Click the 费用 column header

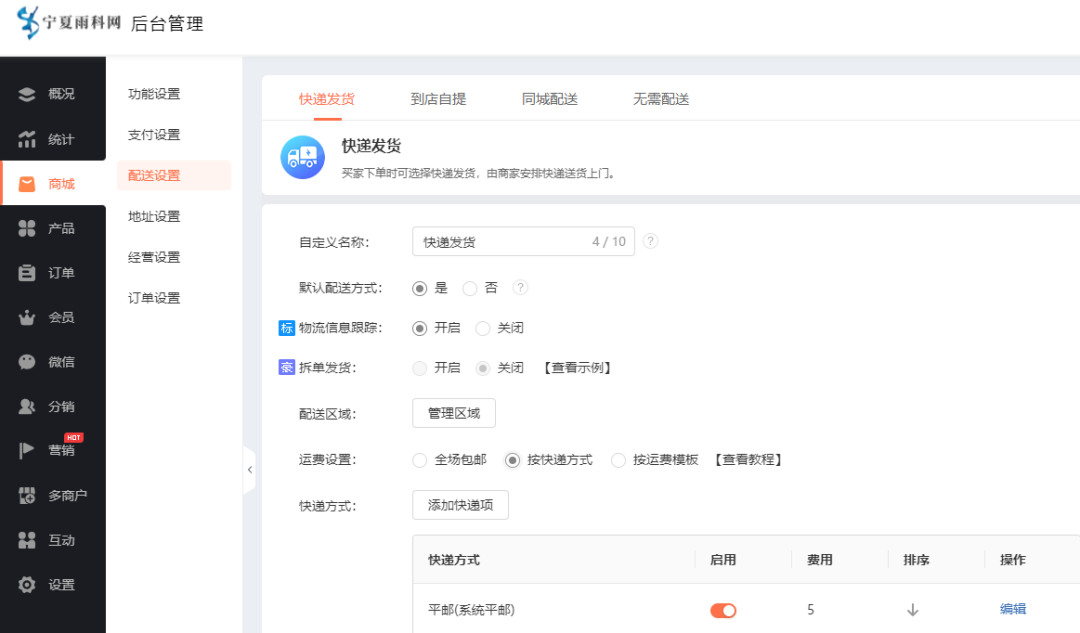click(820, 560)
